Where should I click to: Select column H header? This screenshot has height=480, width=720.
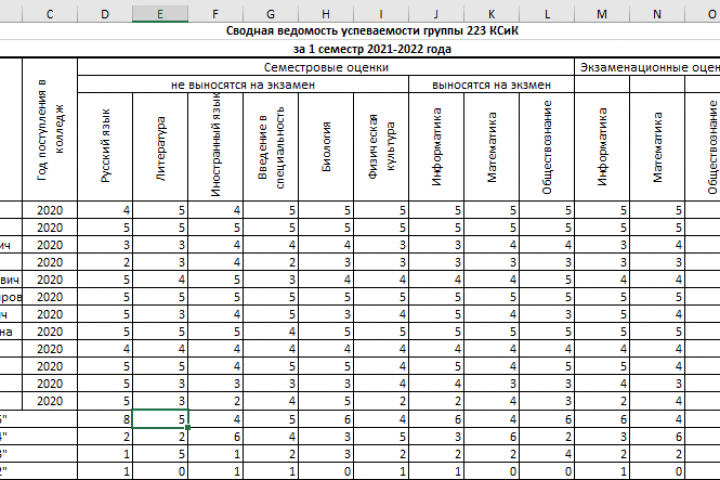[326, 14]
